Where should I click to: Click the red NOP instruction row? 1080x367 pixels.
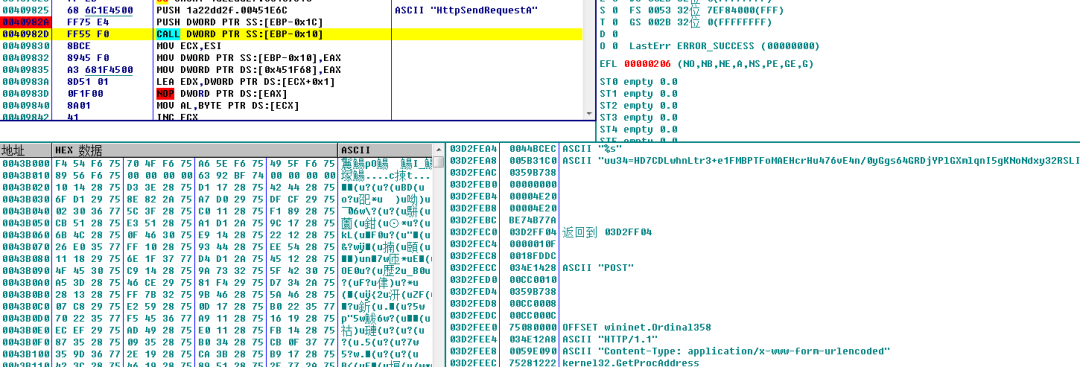pyautogui.click(x=292, y=94)
